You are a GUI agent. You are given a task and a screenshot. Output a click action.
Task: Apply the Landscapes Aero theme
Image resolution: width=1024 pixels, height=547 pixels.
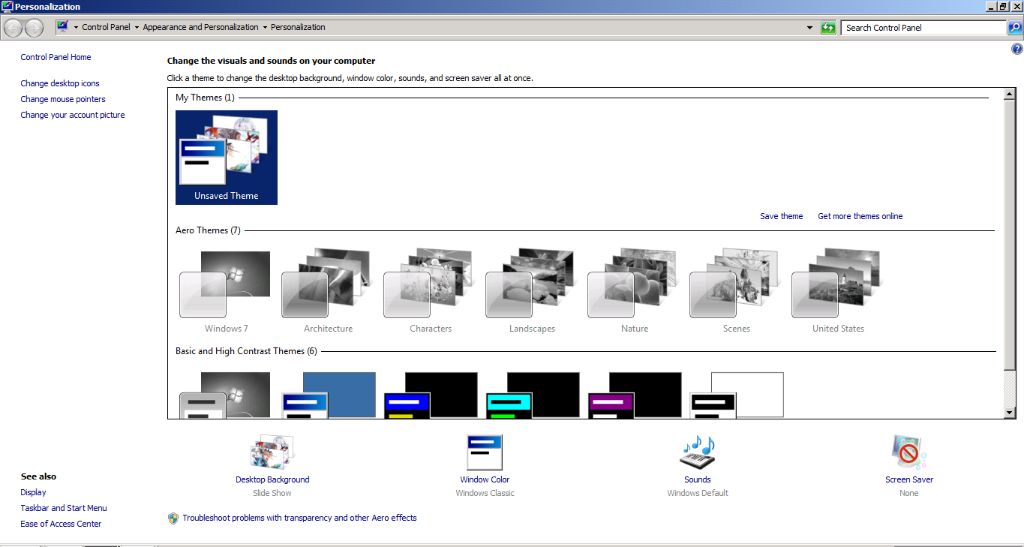tap(532, 291)
